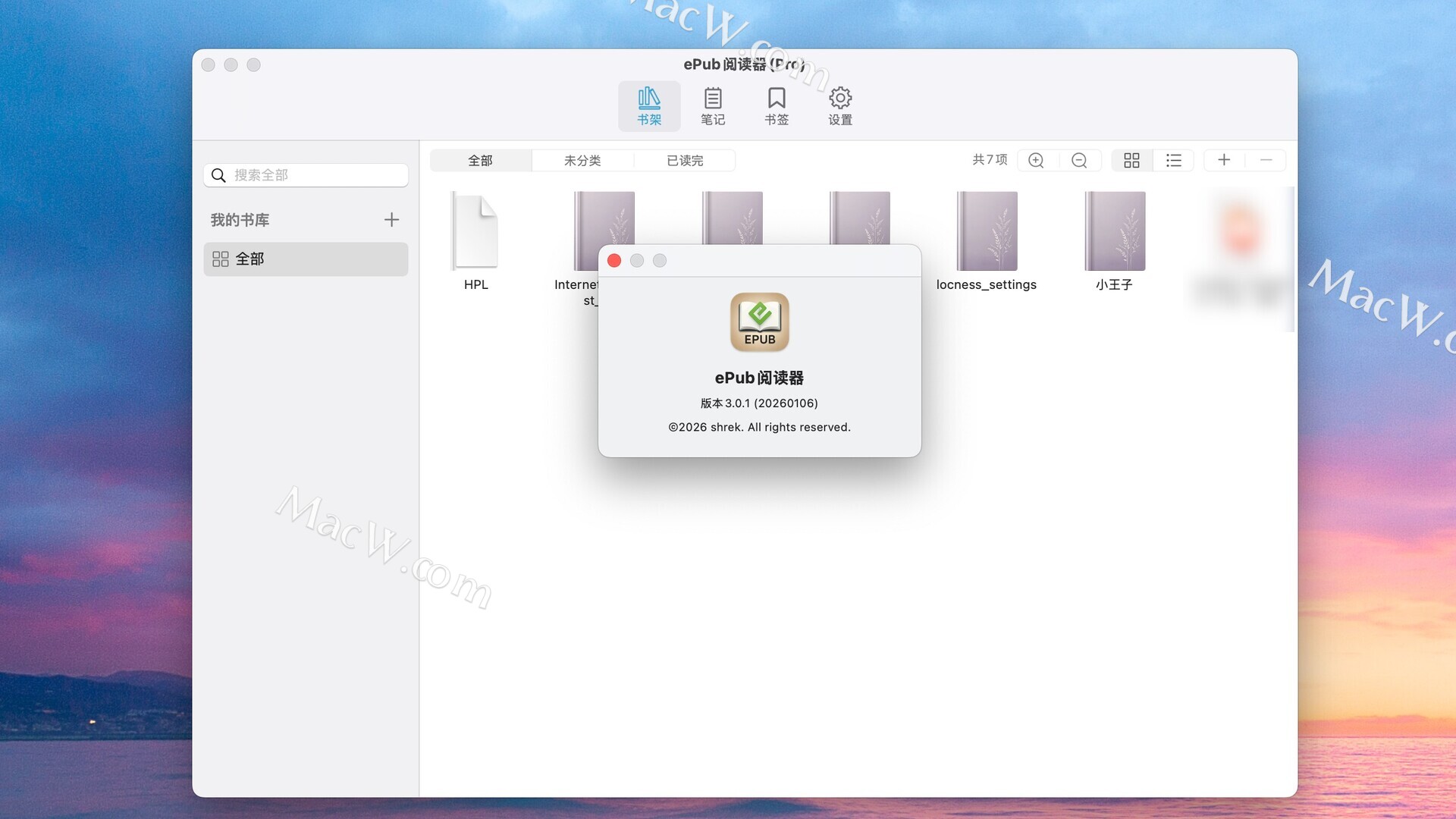Add new library with 我的书库 plus
This screenshot has height=819, width=1456.
coord(391,220)
